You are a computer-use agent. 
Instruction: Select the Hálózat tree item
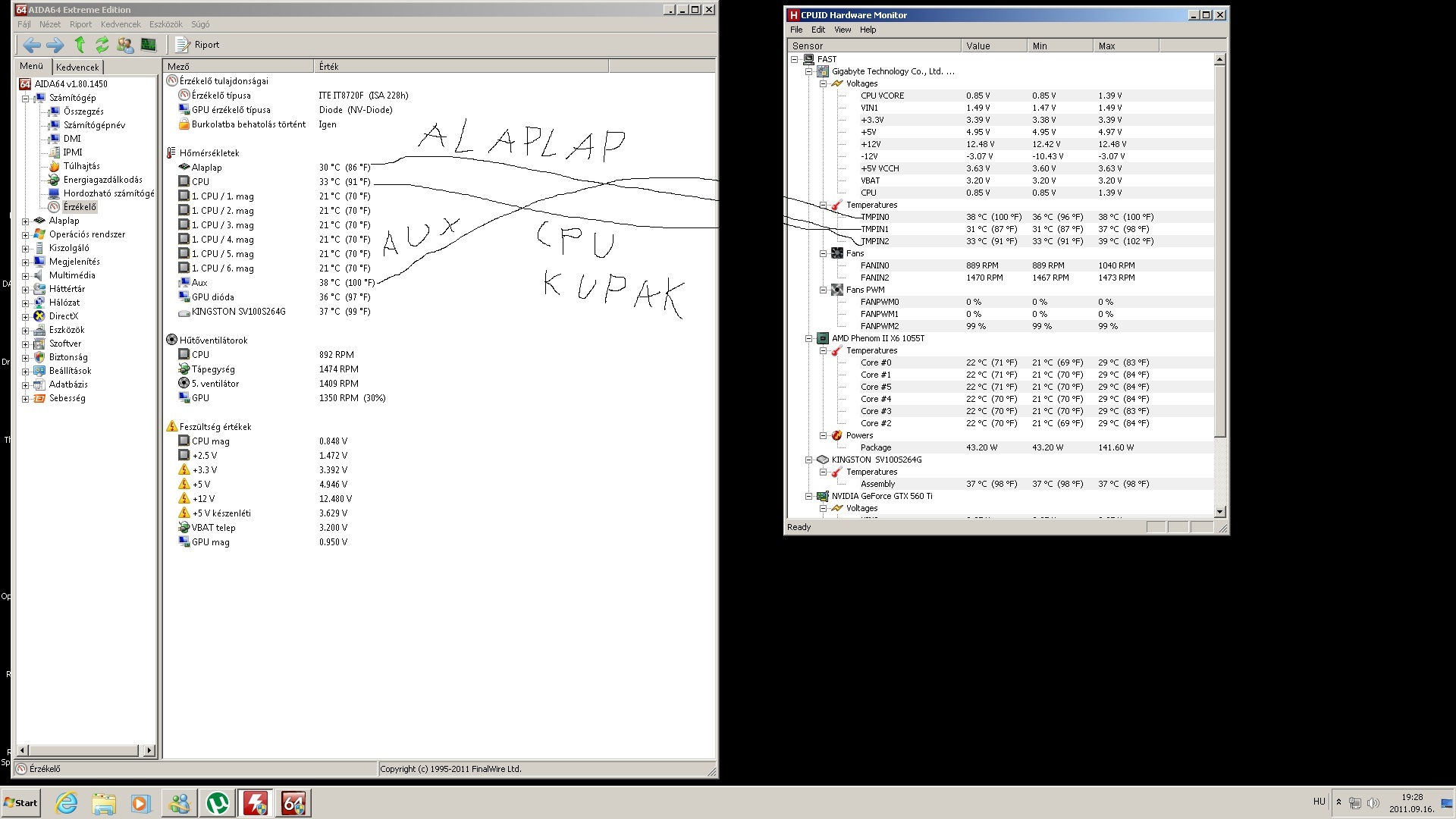coord(64,303)
